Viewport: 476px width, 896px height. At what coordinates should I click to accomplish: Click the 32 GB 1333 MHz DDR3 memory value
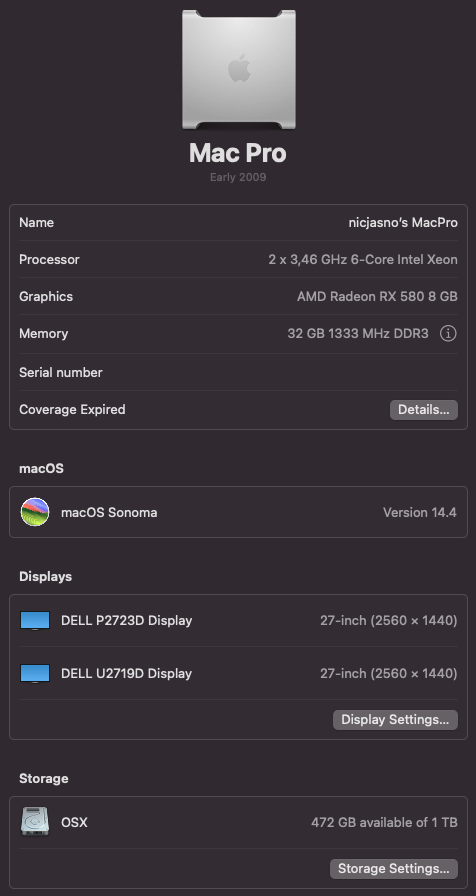358,334
